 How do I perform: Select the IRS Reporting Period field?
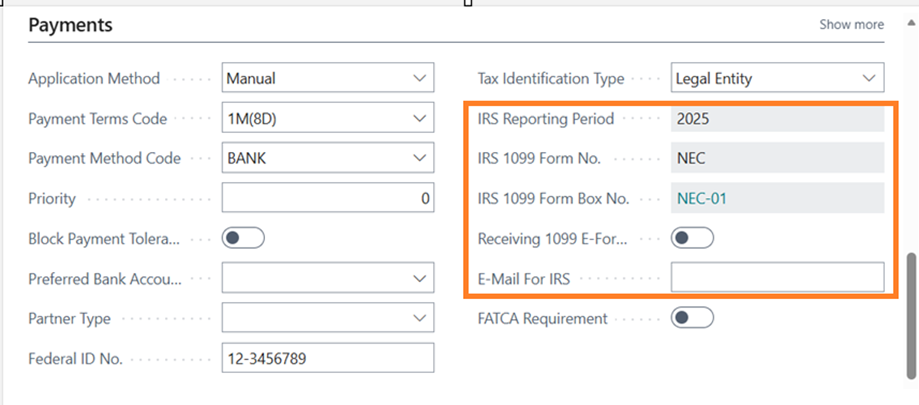point(777,119)
